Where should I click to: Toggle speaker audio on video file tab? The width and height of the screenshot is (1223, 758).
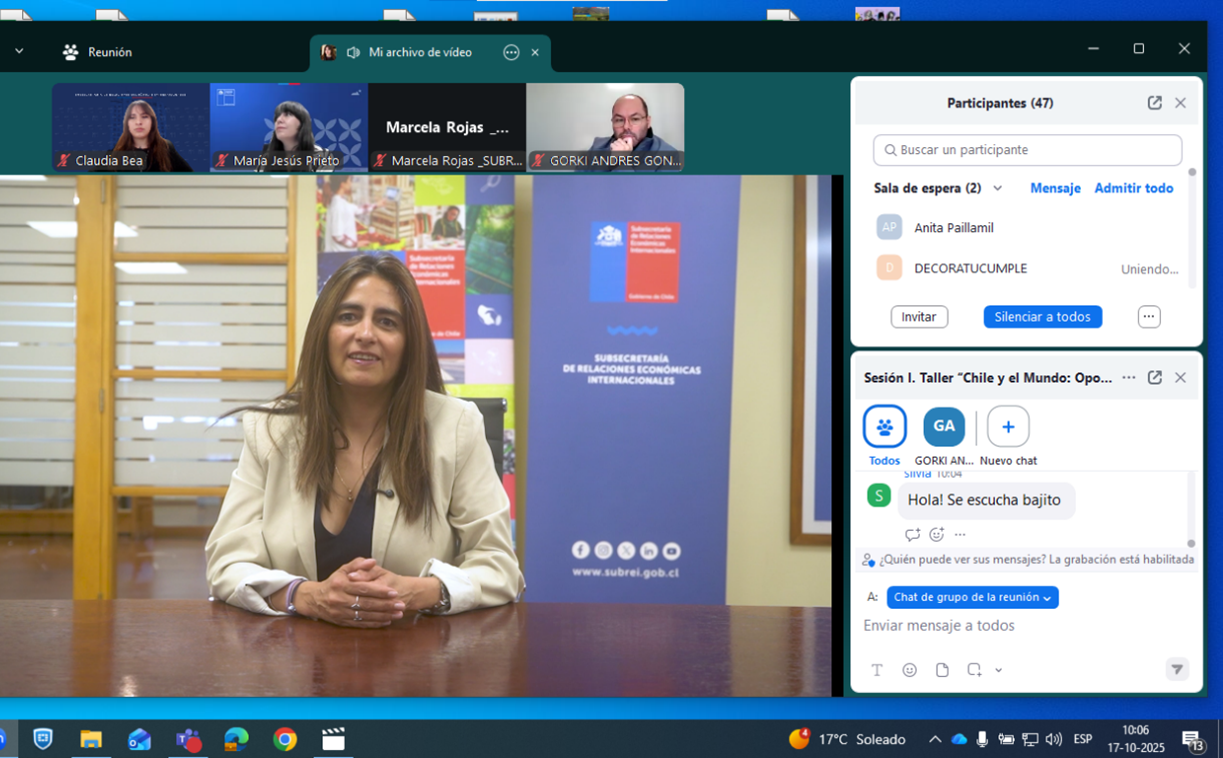353,52
